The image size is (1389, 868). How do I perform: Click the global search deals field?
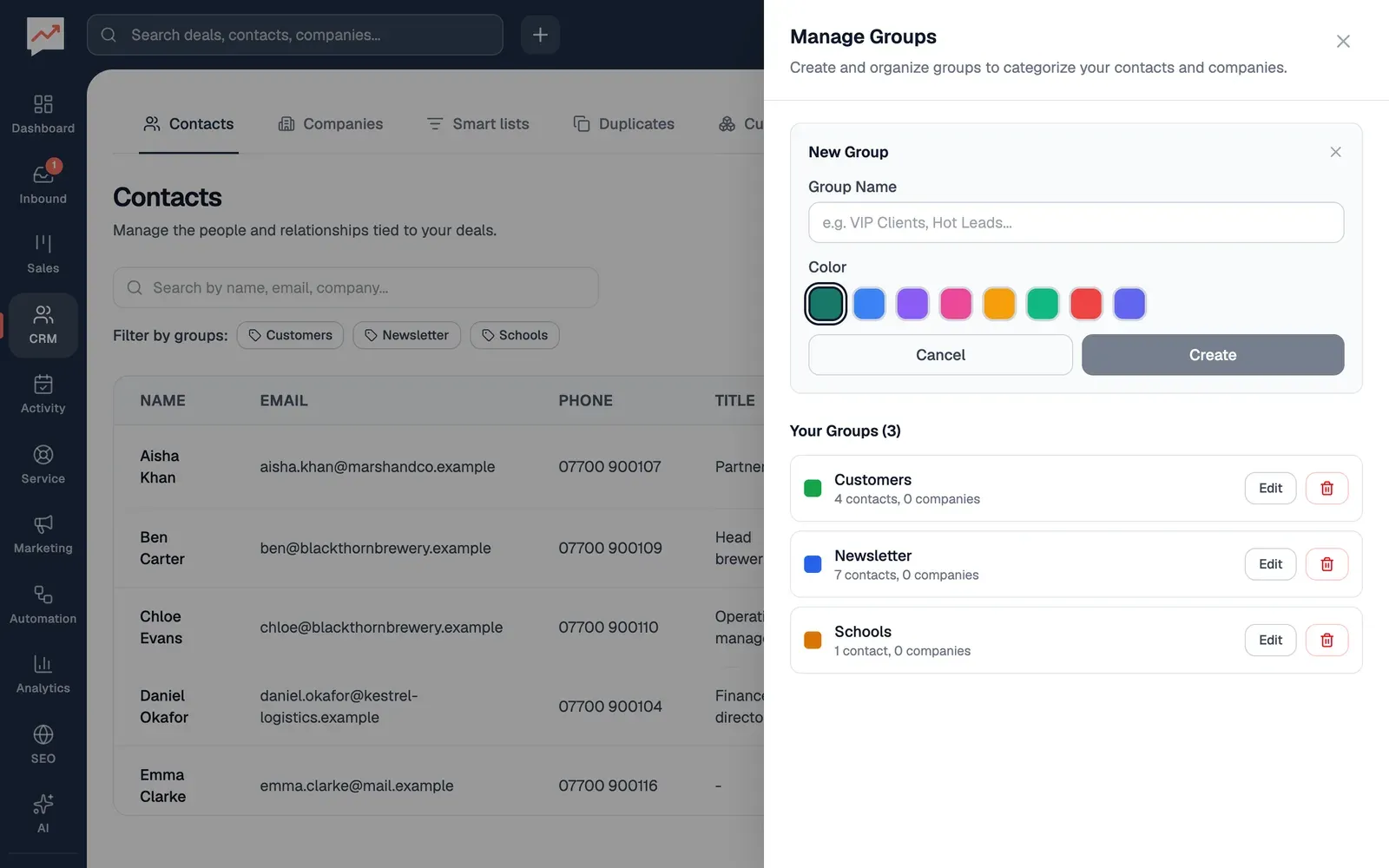(x=295, y=35)
